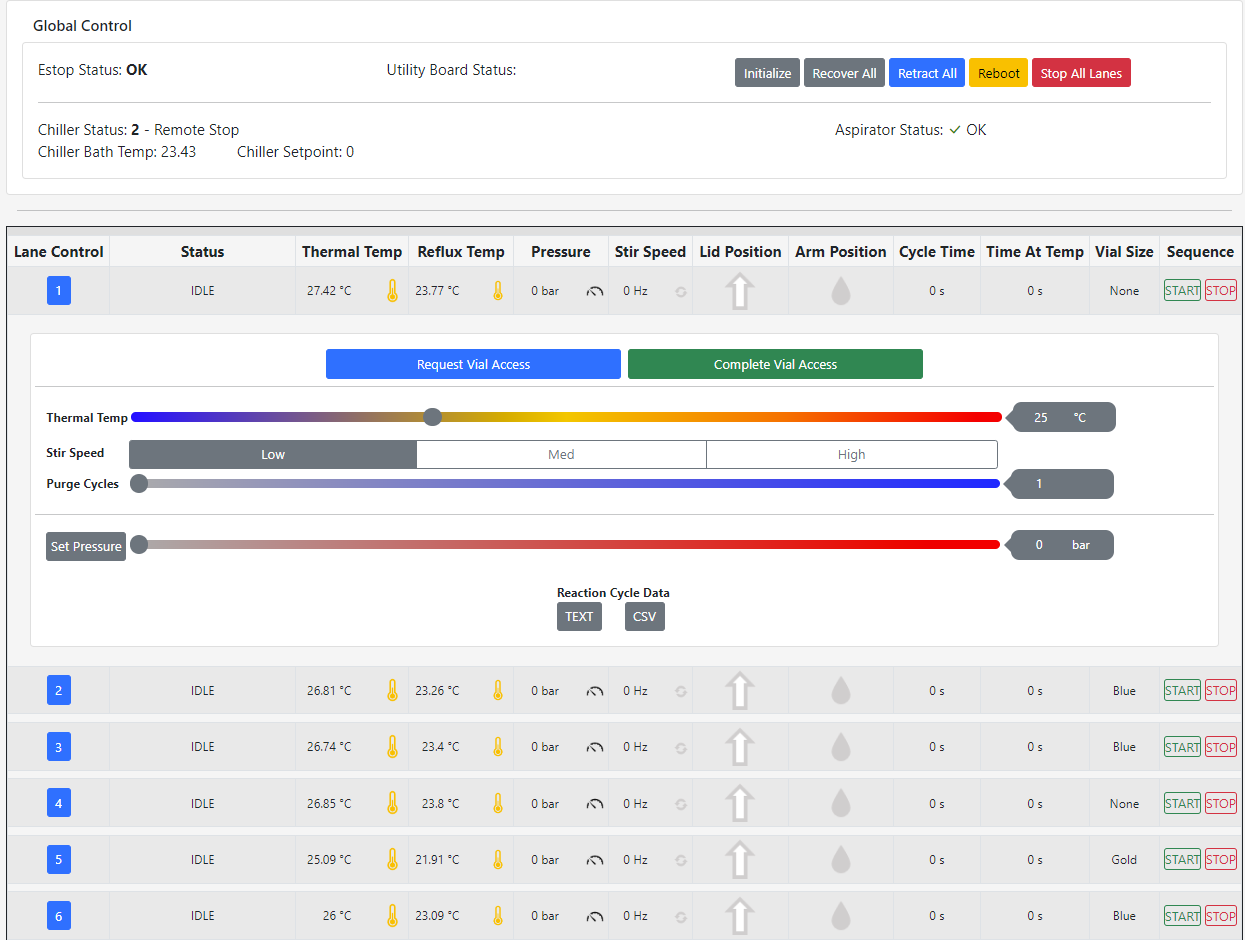Click the Vial Size column header

[x=1124, y=252]
